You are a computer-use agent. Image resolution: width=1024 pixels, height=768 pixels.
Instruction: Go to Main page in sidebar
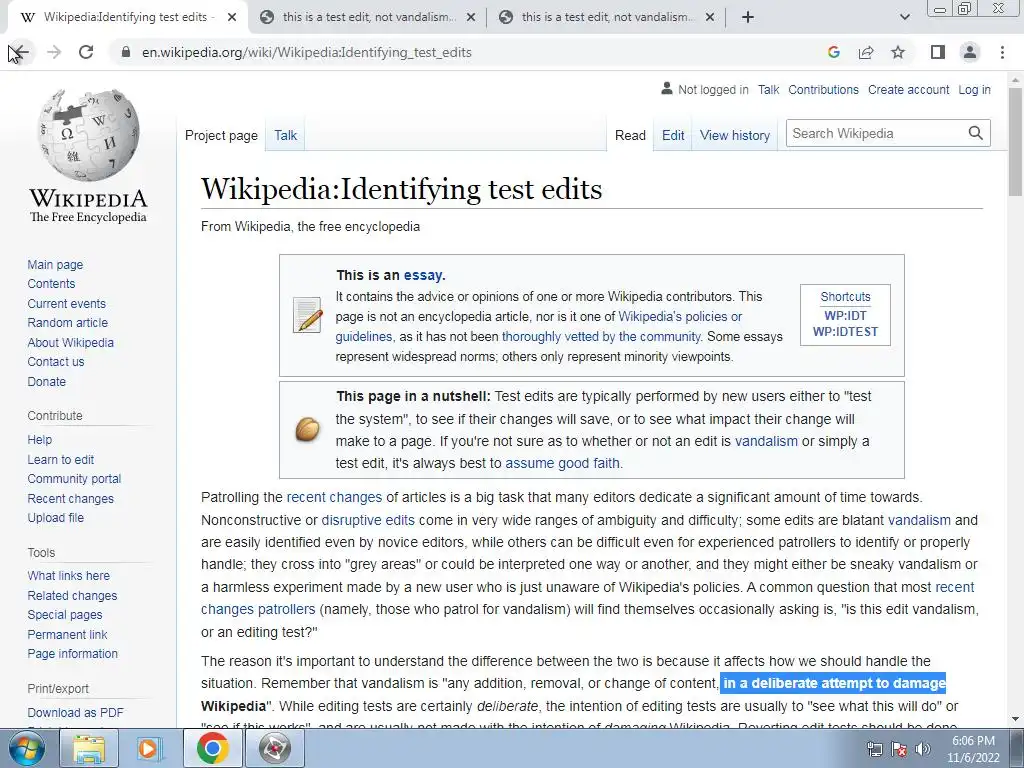click(x=55, y=264)
